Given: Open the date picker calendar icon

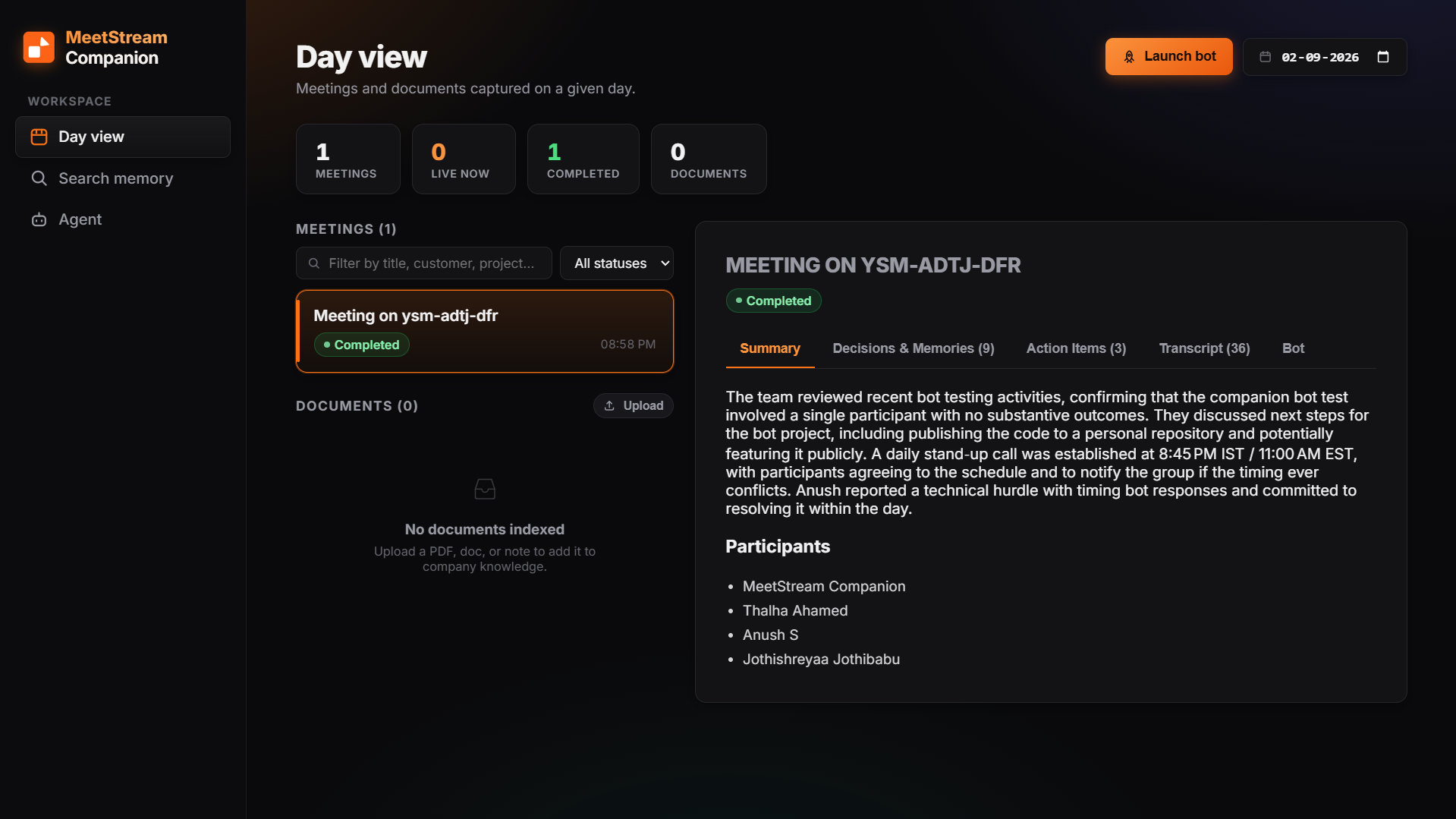Looking at the screenshot, I should [1382, 57].
